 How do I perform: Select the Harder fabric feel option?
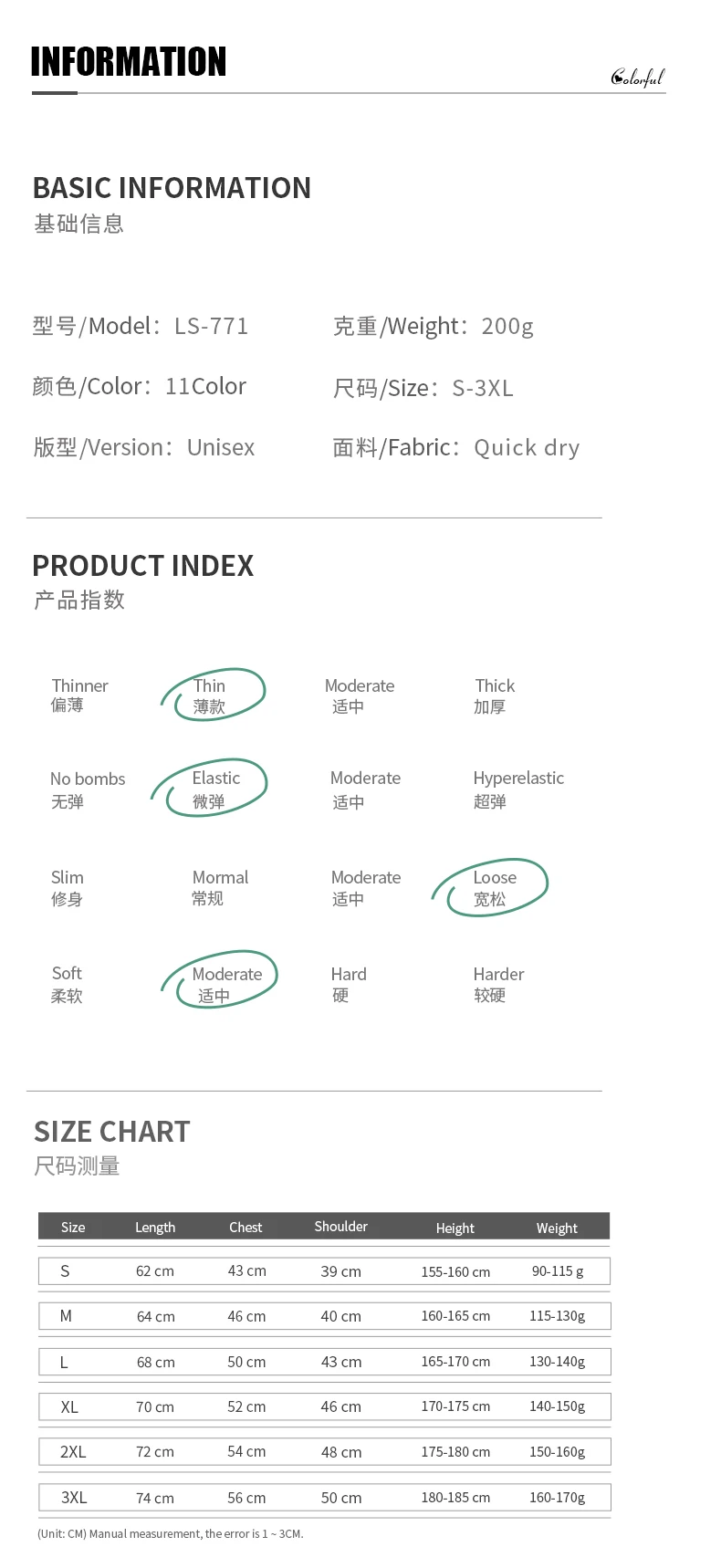pos(498,984)
